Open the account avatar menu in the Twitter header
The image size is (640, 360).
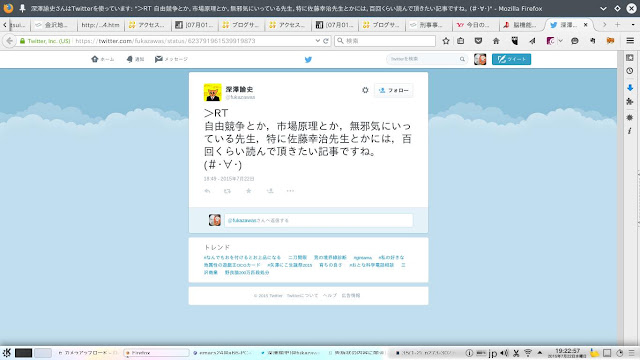pos(480,59)
